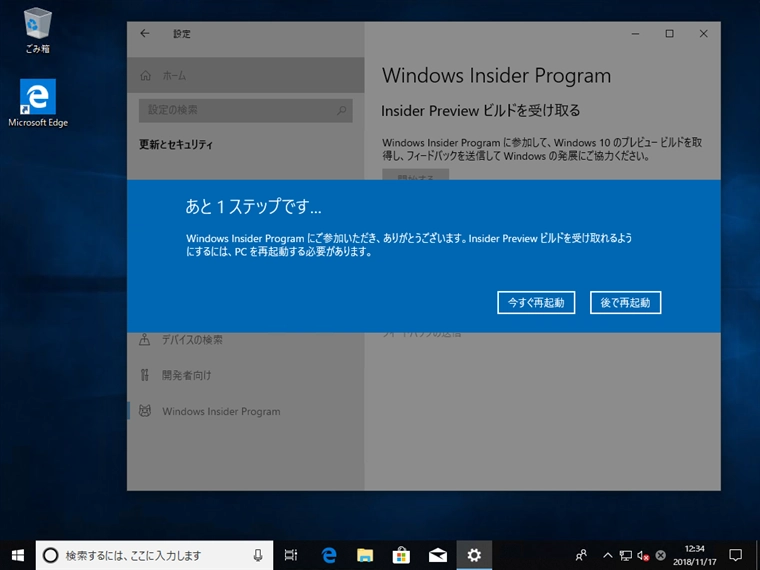Click the あと 1 ステップです... dialog title
Viewport: 760px width, 570px height.
(253, 207)
